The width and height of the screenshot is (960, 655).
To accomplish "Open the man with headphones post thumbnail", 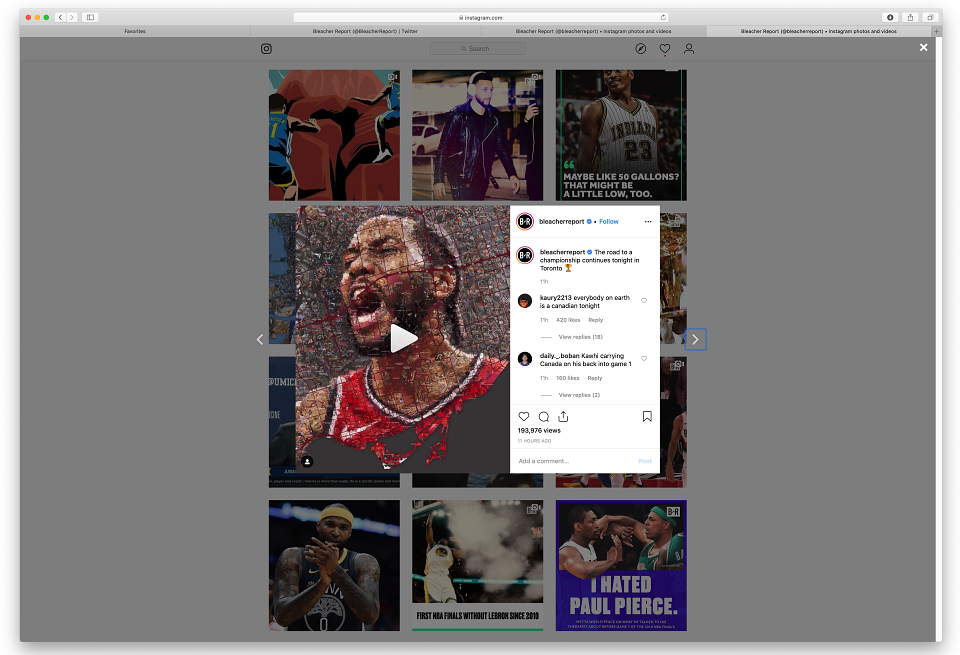I will pyautogui.click(x=478, y=135).
